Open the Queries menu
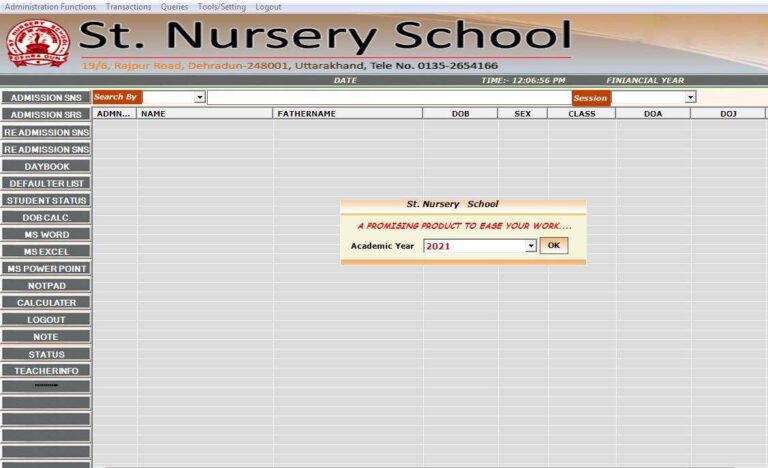768x468 pixels. (174, 7)
